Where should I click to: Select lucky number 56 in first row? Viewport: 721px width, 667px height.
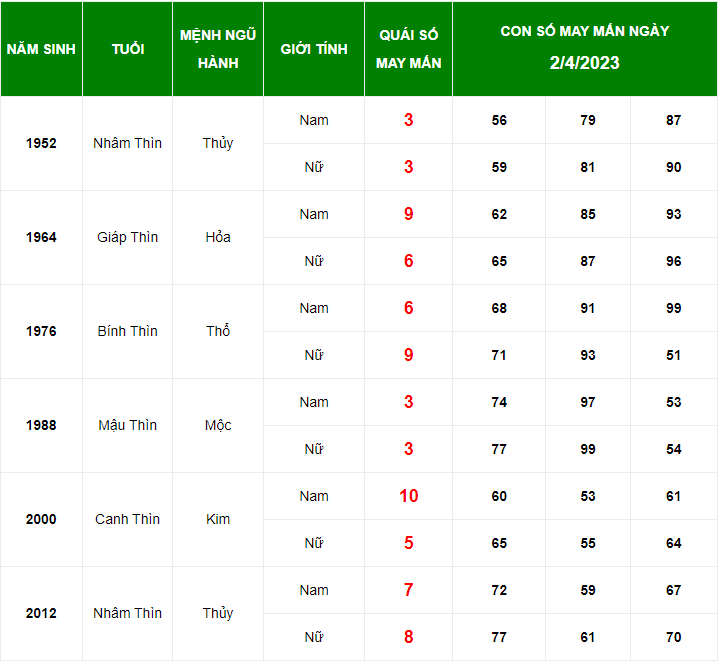(499, 120)
